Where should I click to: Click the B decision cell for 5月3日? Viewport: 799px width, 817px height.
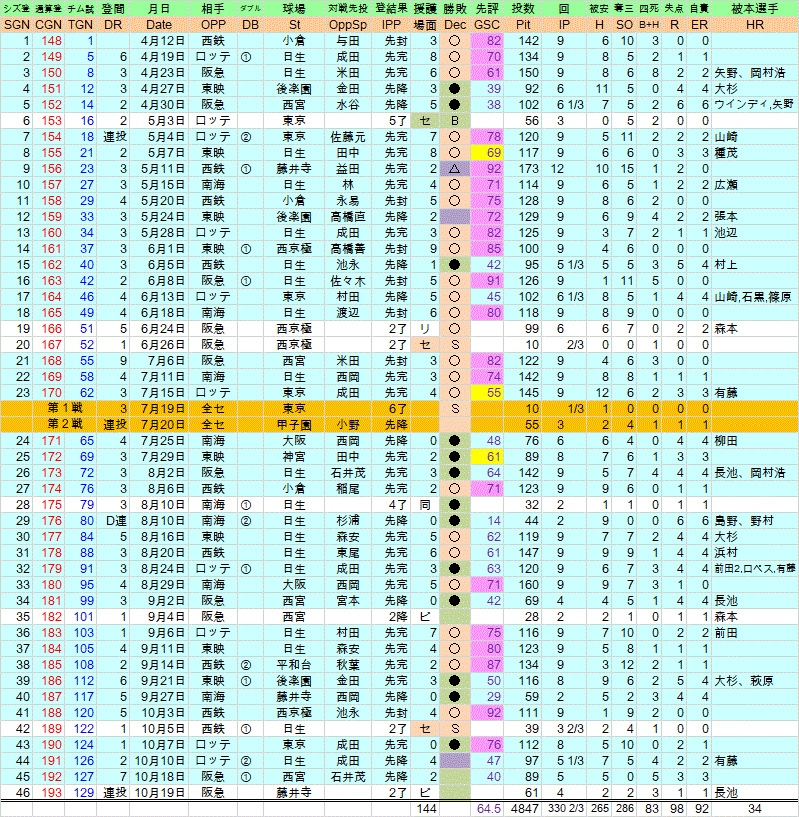pyautogui.click(x=454, y=121)
